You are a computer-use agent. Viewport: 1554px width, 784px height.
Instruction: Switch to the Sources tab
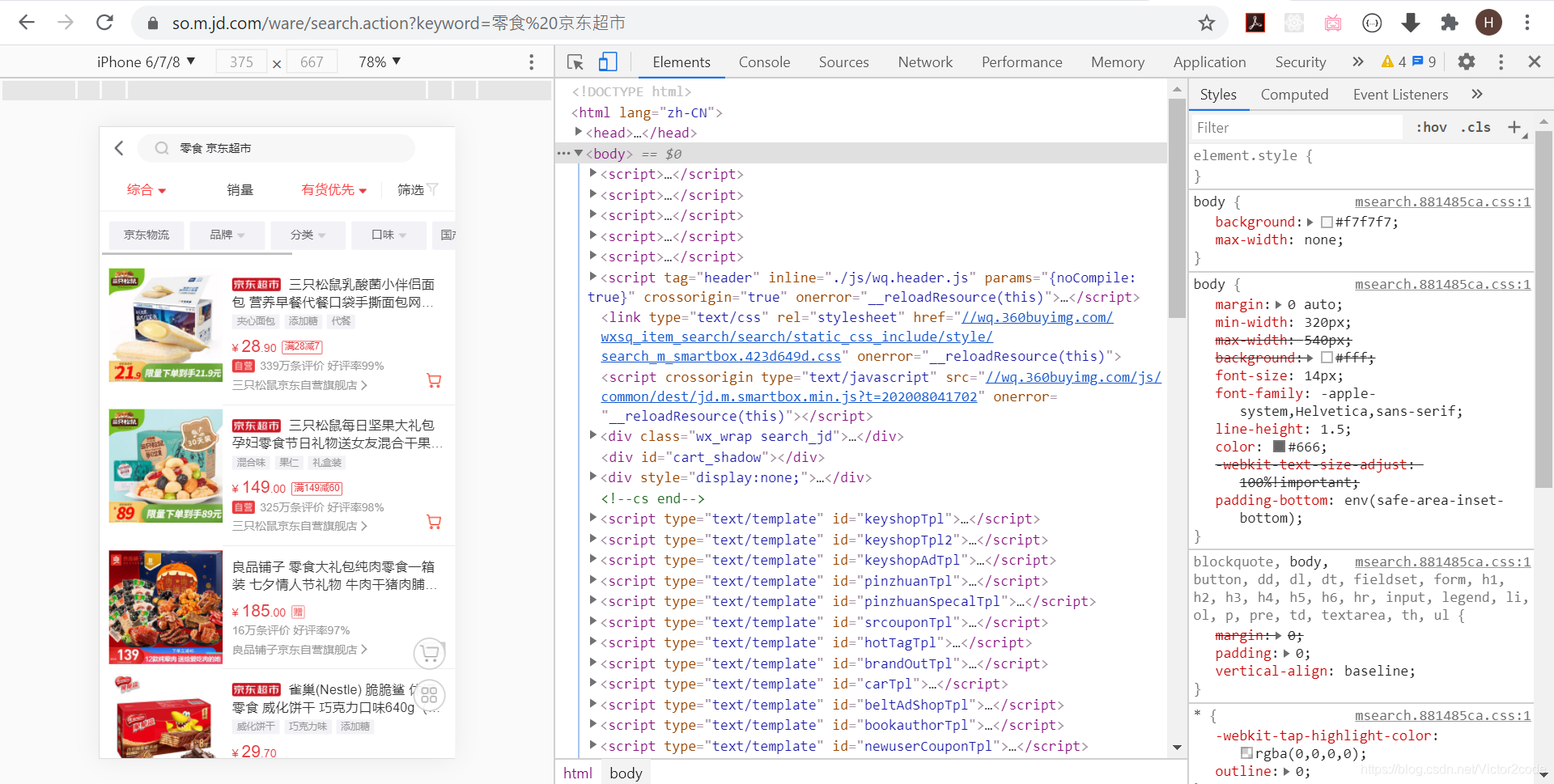point(843,62)
